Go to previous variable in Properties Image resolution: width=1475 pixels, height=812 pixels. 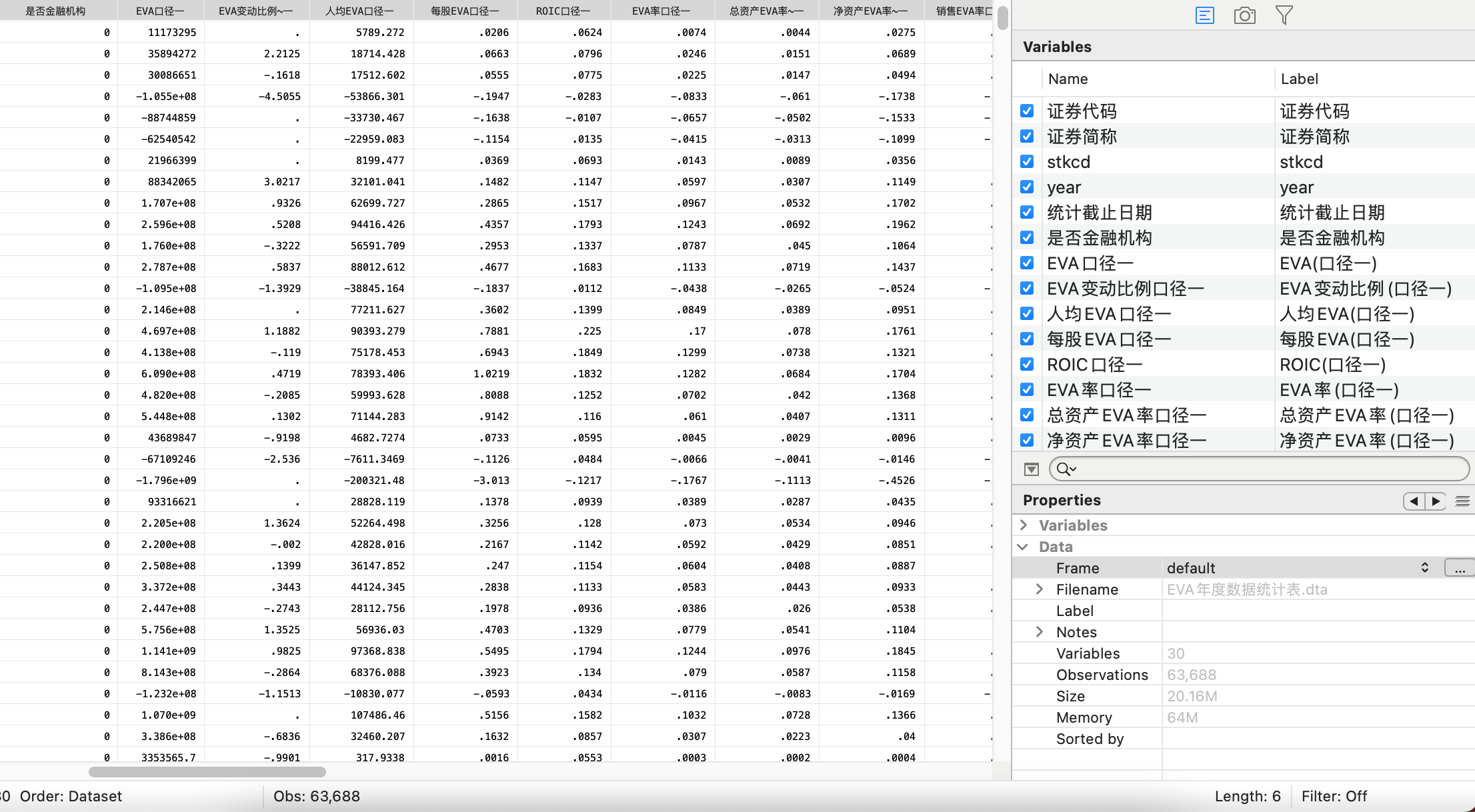(1414, 501)
